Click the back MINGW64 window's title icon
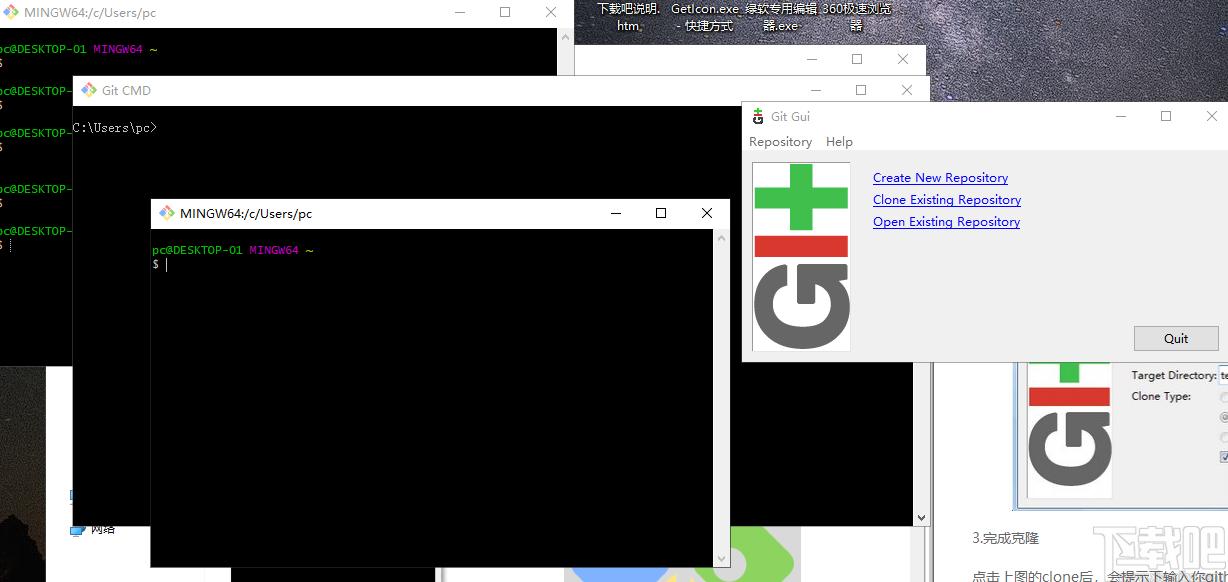The height and width of the screenshot is (582, 1228). 11,13
